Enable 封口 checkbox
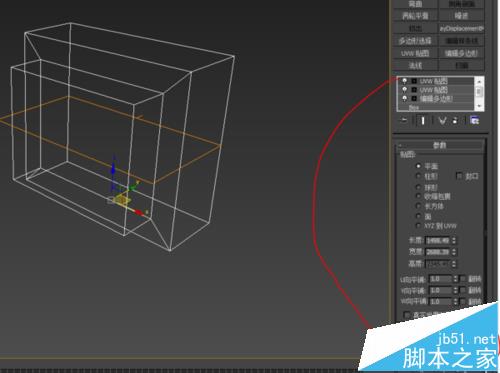The image size is (500, 373). [x=459, y=176]
